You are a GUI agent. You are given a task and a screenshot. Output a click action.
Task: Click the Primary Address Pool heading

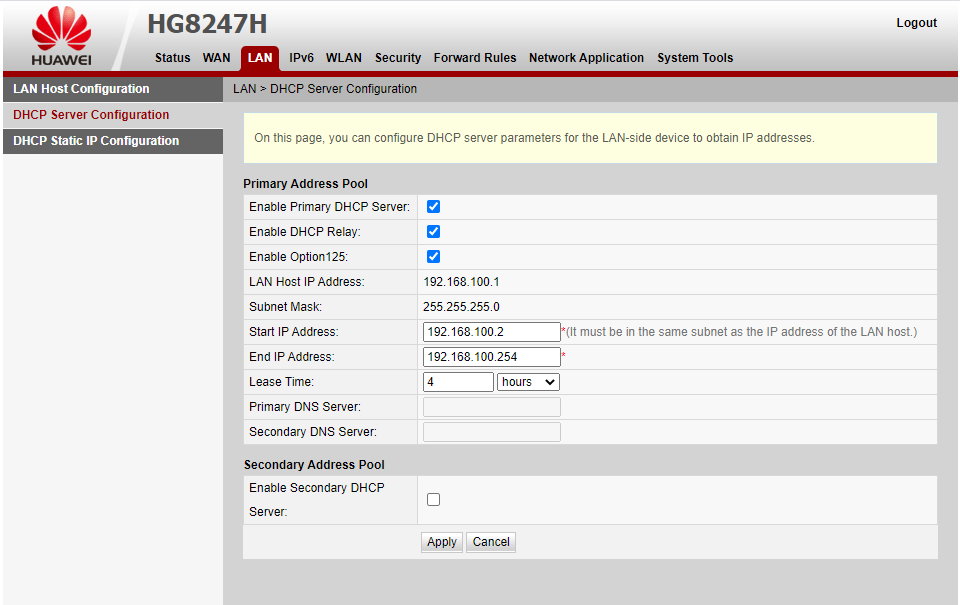306,184
